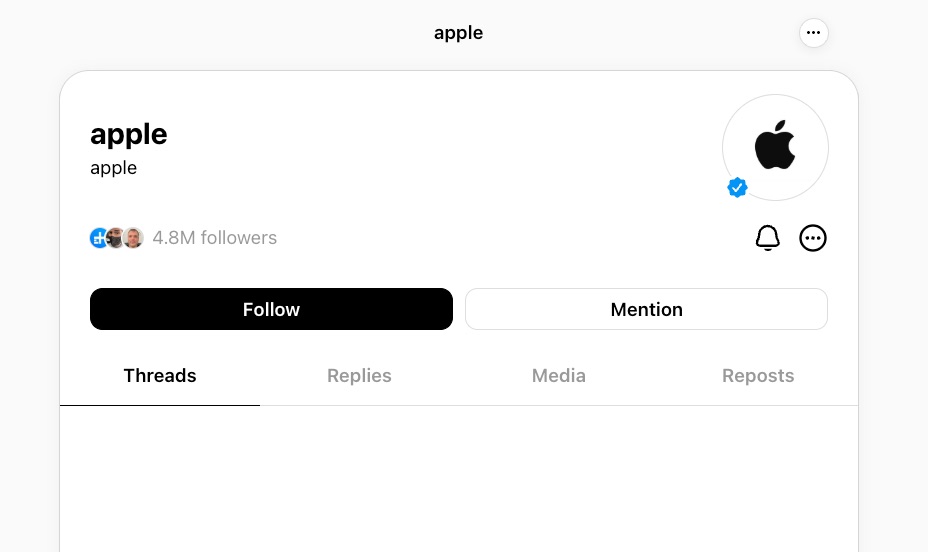Click the apple page title in header
The width and height of the screenshot is (928, 552).
point(458,33)
